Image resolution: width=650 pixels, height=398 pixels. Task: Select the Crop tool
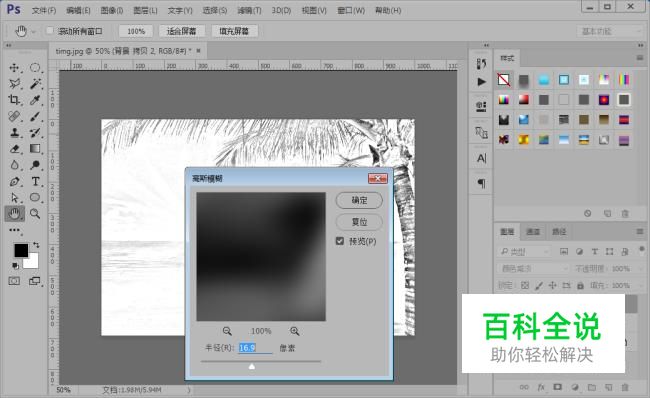click(14, 100)
